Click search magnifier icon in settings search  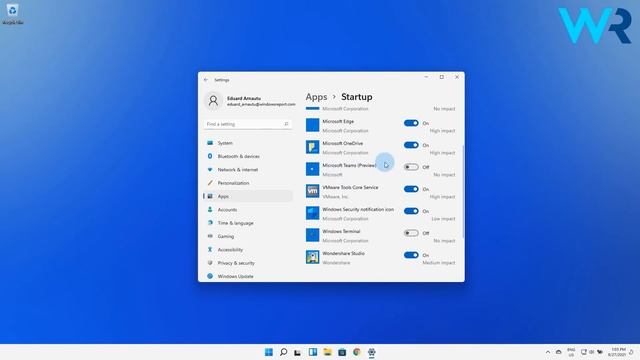tap(286, 124)
